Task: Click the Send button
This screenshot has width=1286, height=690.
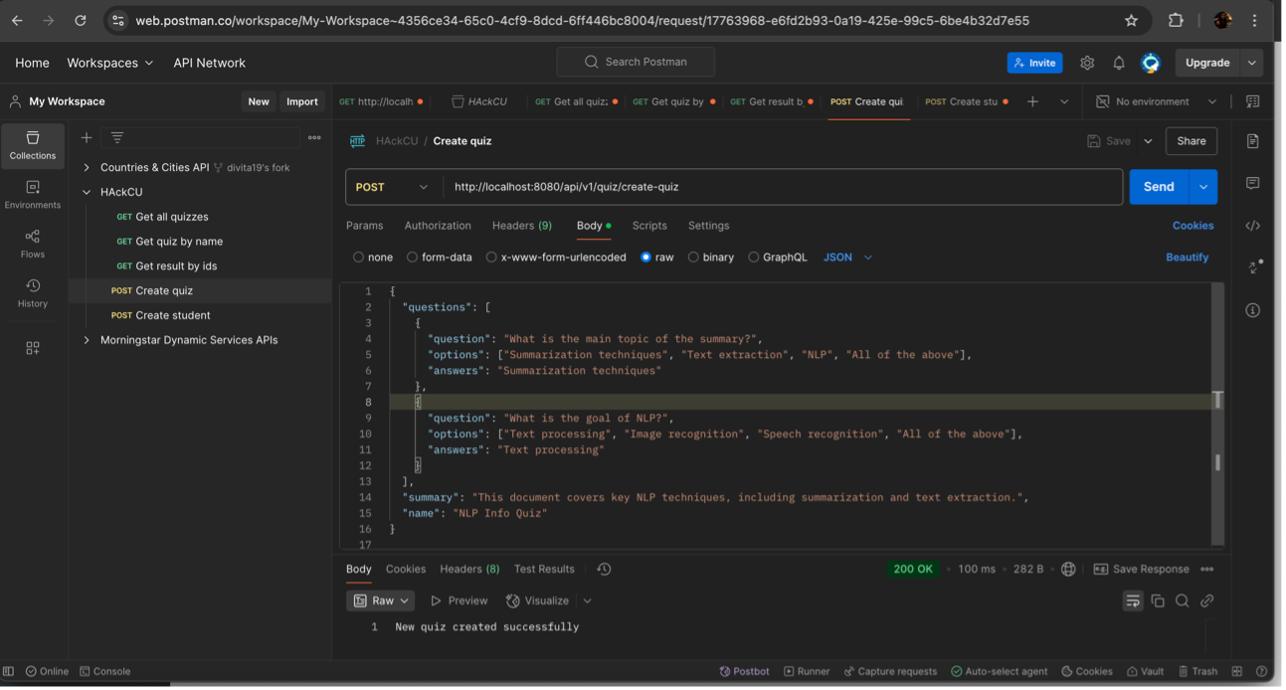Action: [1159, 187]
